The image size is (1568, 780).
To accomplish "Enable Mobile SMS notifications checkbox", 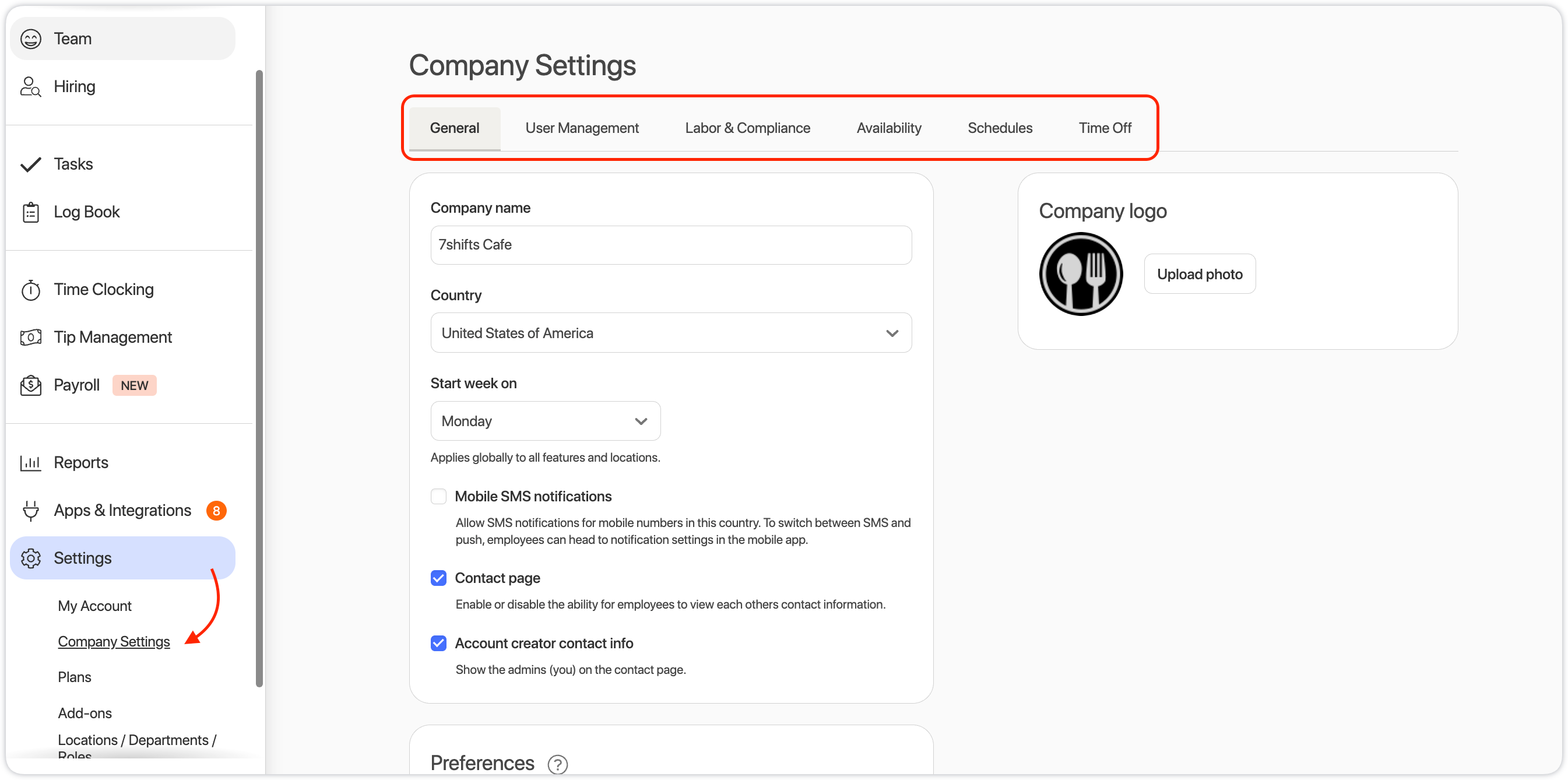I will [438, 496].
